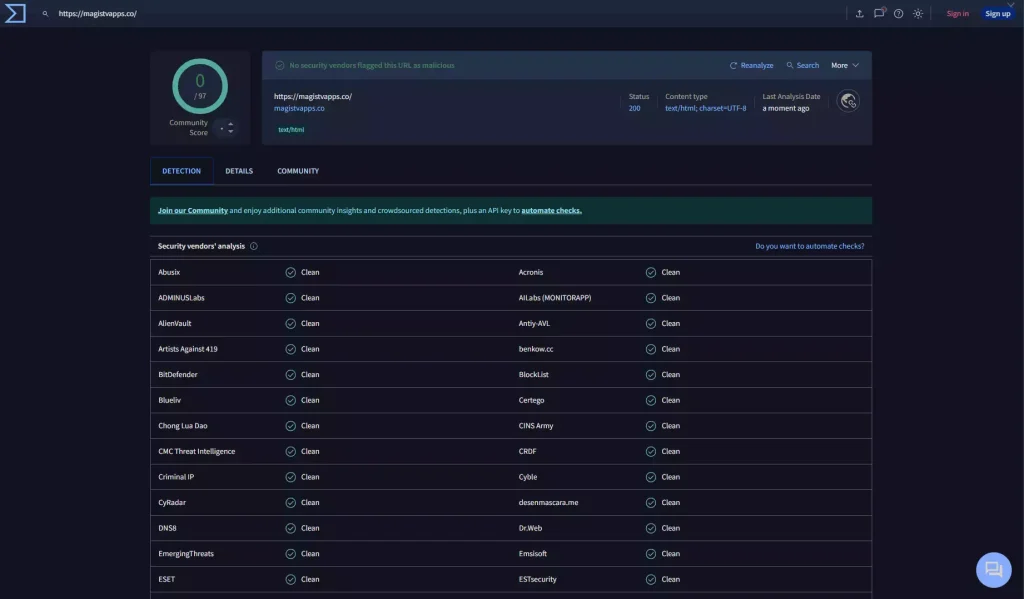The height and width of the screenshot is (599, 1024).
Task: Click the magnifier icon beside the URL bar
Action: coord(45,14)
